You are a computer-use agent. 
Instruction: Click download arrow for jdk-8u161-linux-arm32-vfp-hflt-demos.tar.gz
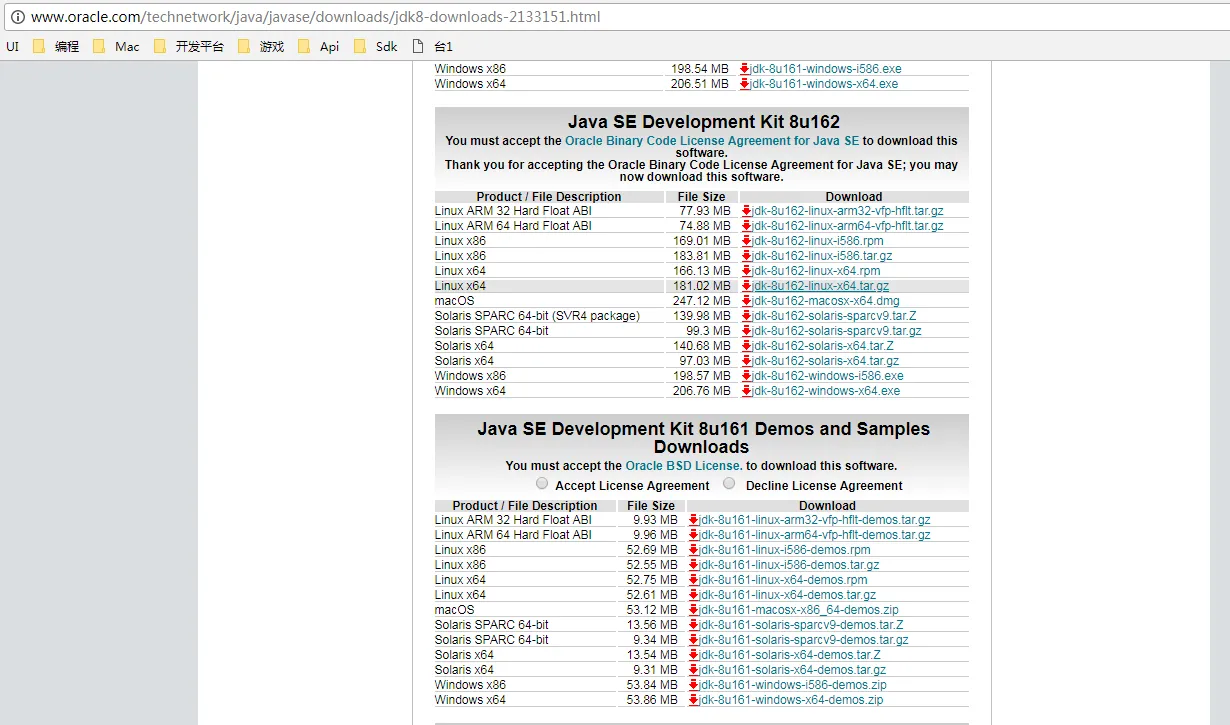point(693,520)
